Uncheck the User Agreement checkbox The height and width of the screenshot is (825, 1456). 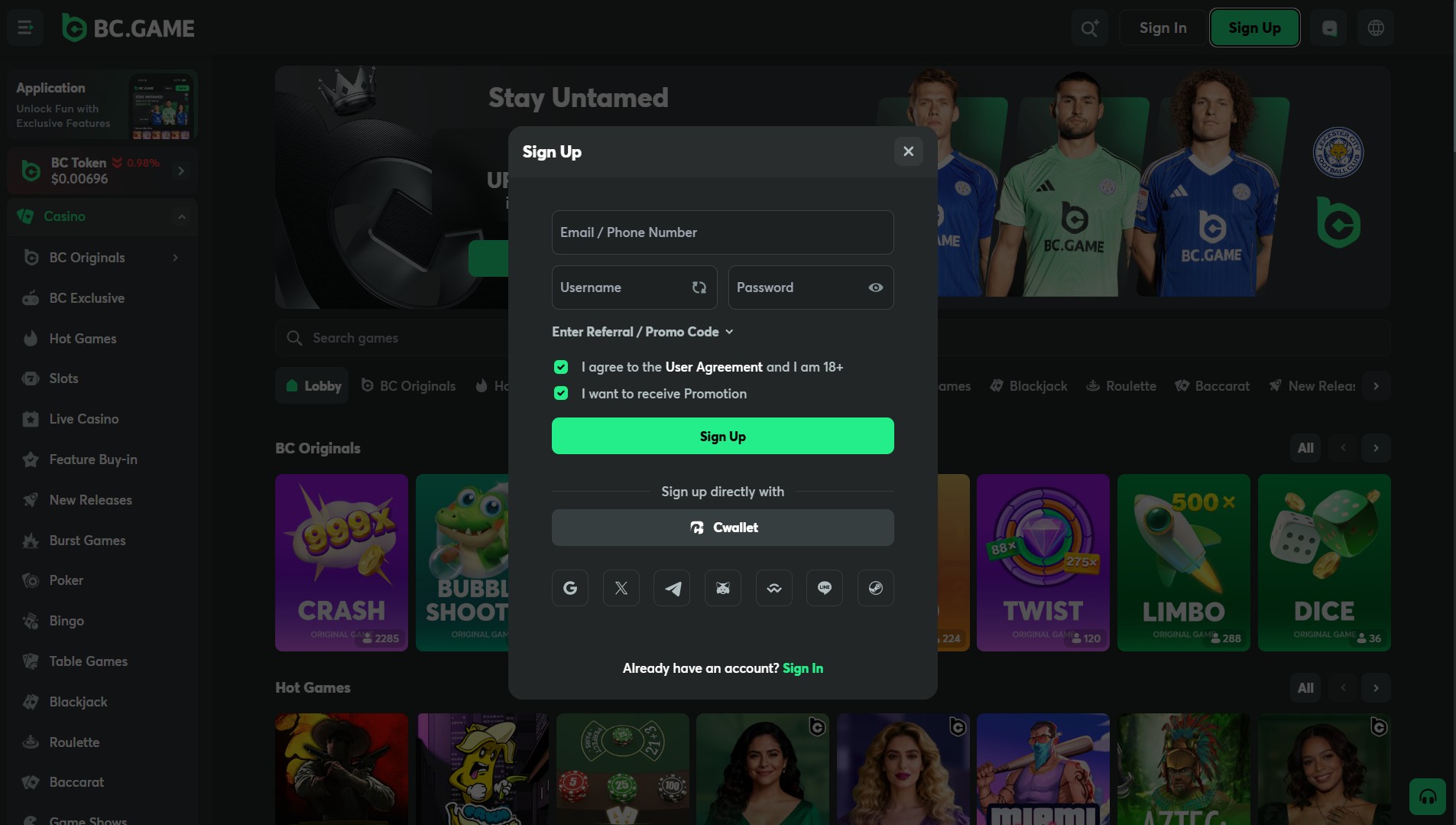coord(561,367)
